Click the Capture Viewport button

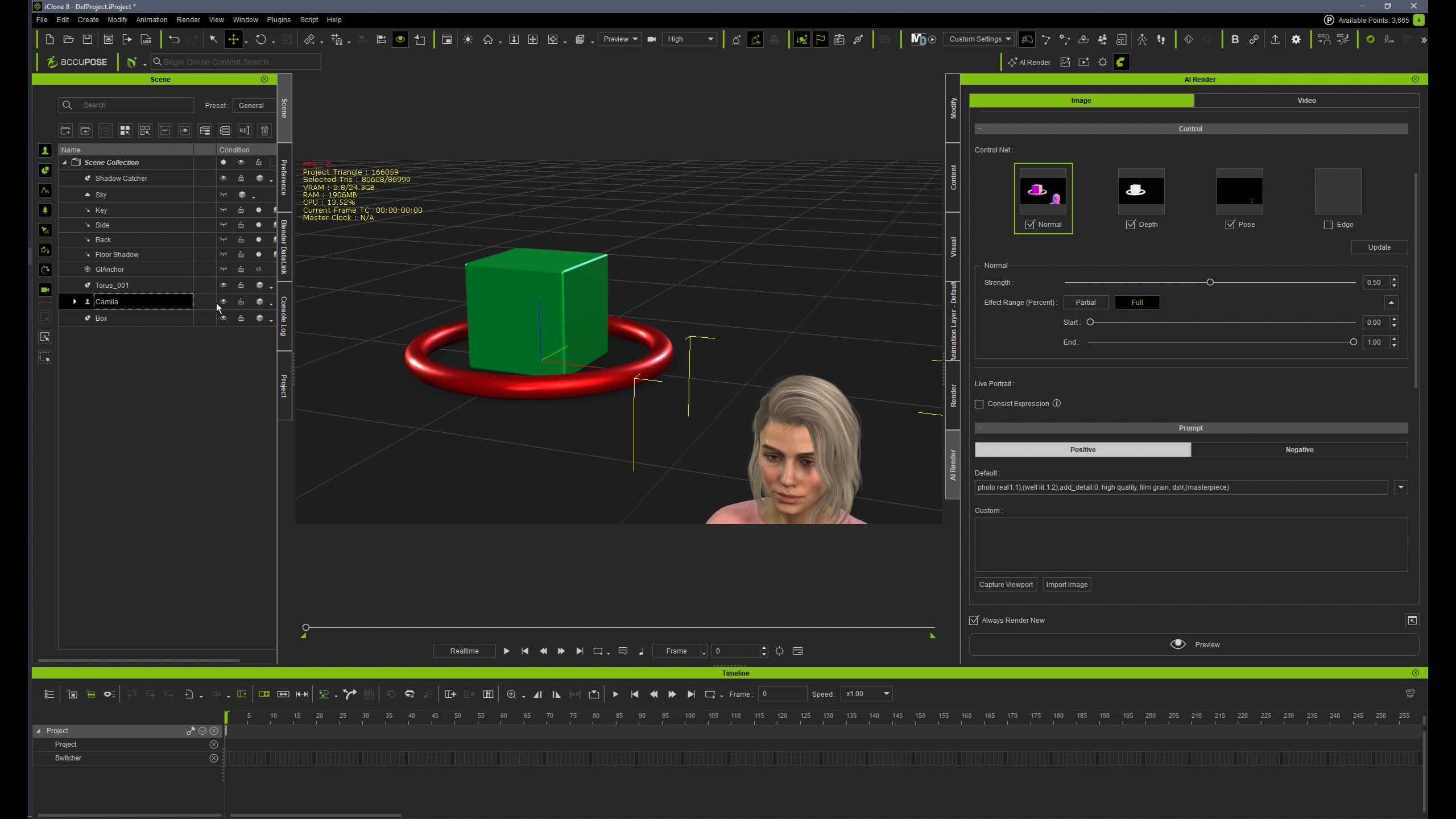(1006, 584)
